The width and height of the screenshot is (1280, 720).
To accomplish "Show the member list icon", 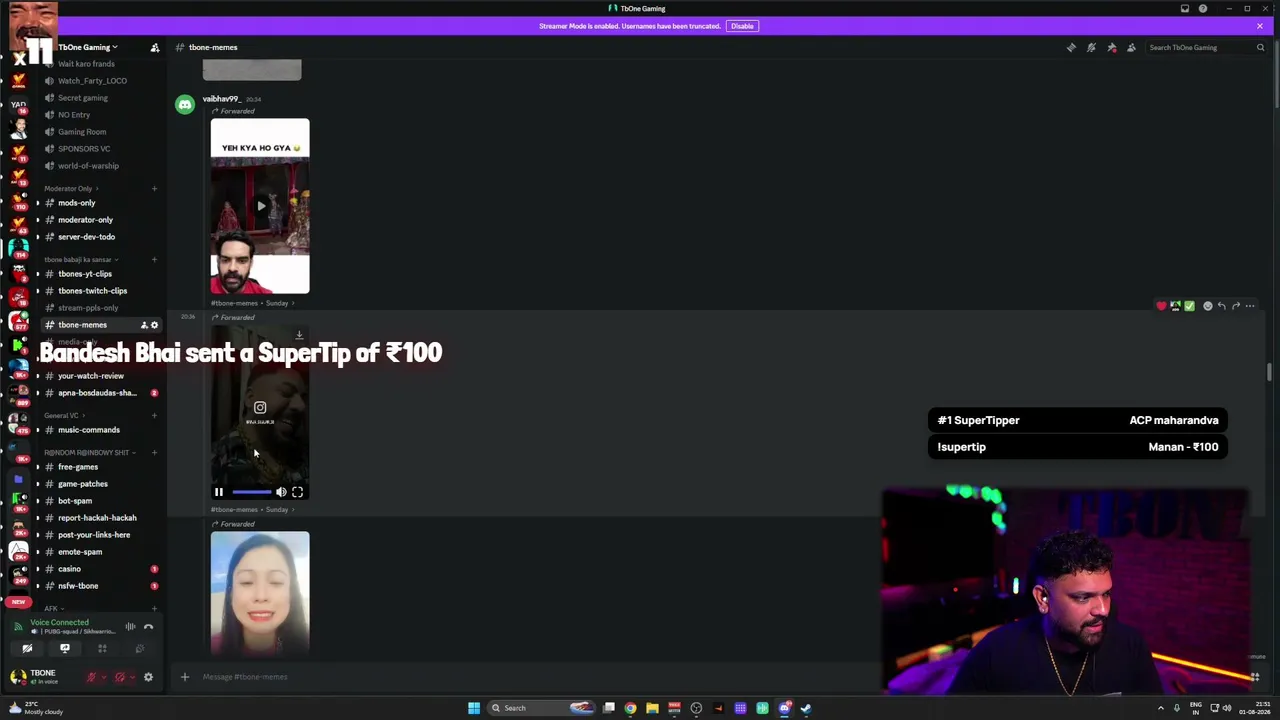I will [x=1131, y=47].
